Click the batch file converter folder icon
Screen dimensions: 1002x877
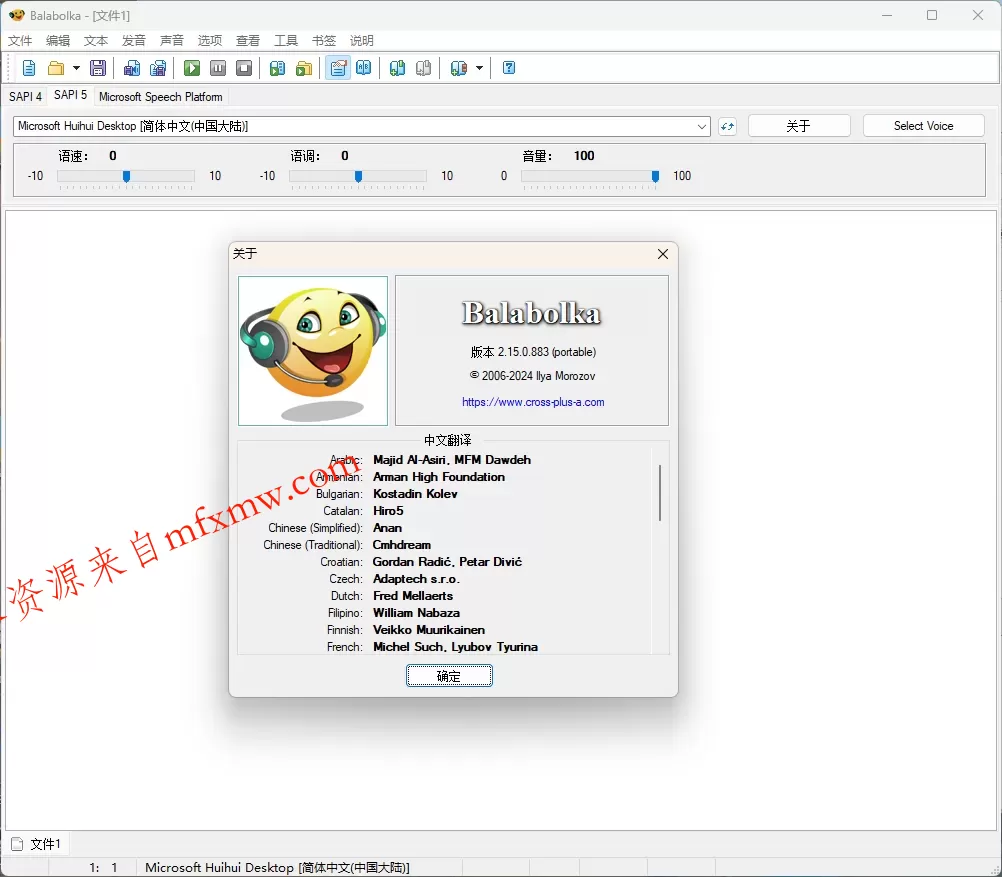click(304, 68)
